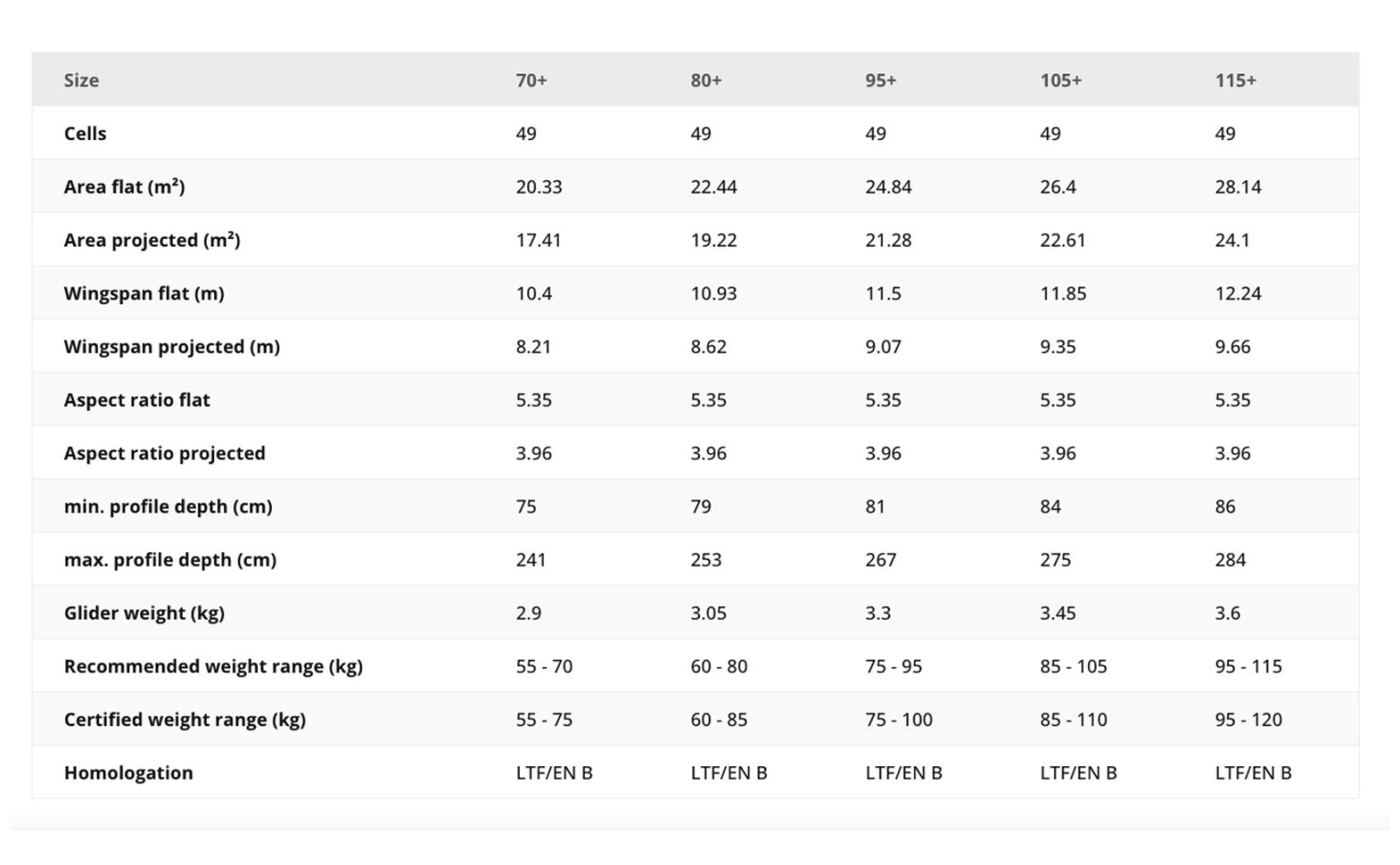Screen dimensions: 1400x865
Task: Click the Aspect ratio projected label
Action: pyautogui.click(x=165, y=453)
